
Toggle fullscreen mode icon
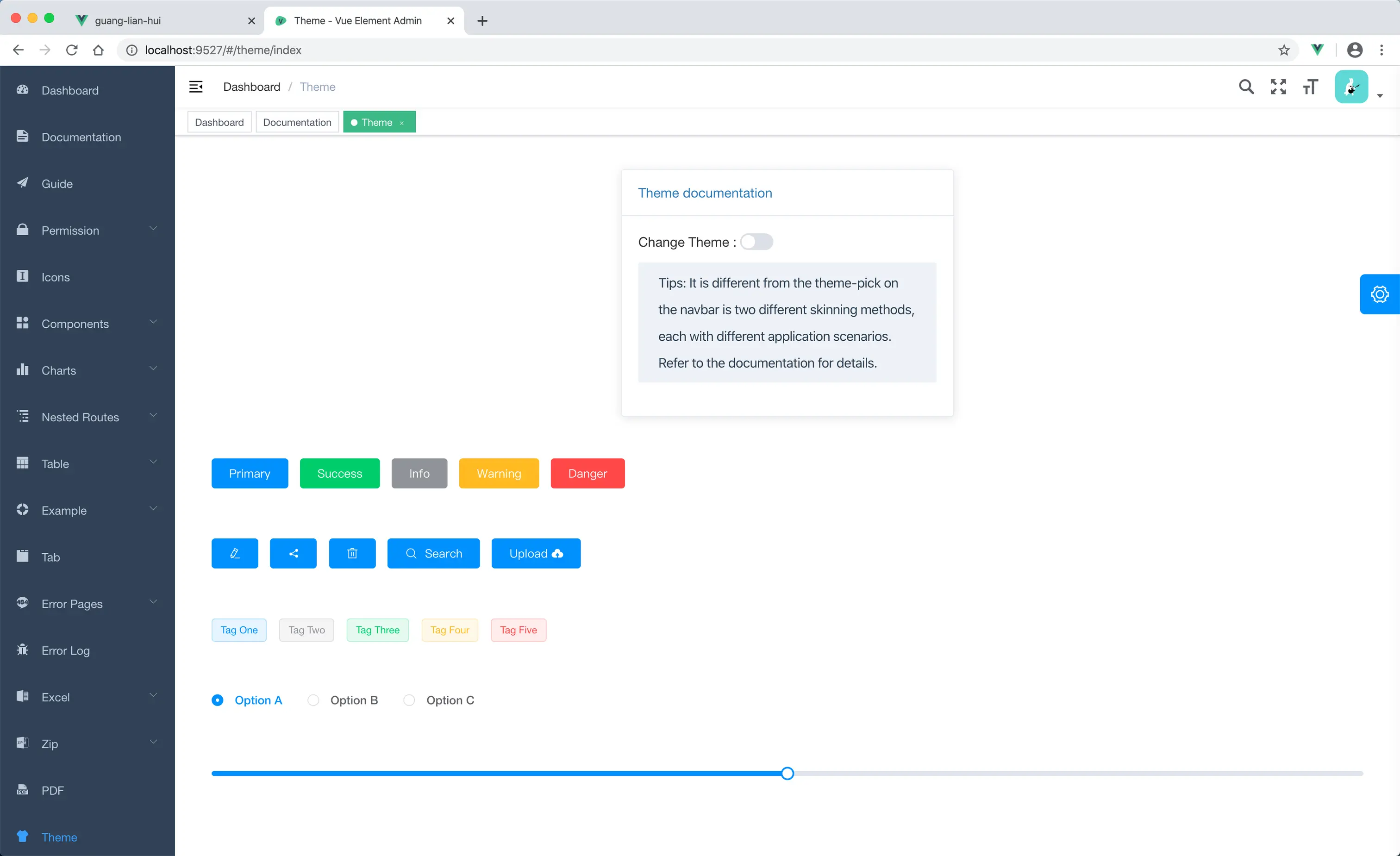tap(1278, 86)
